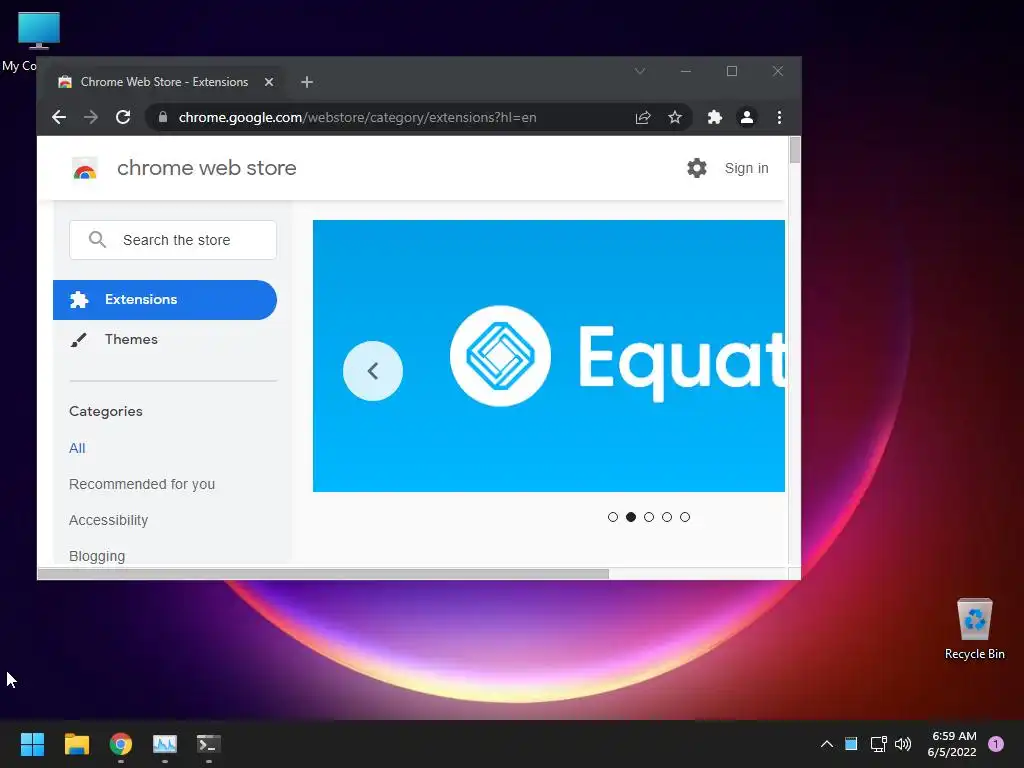
Task: Select the second carousel dot
Action: click(631, 517)
